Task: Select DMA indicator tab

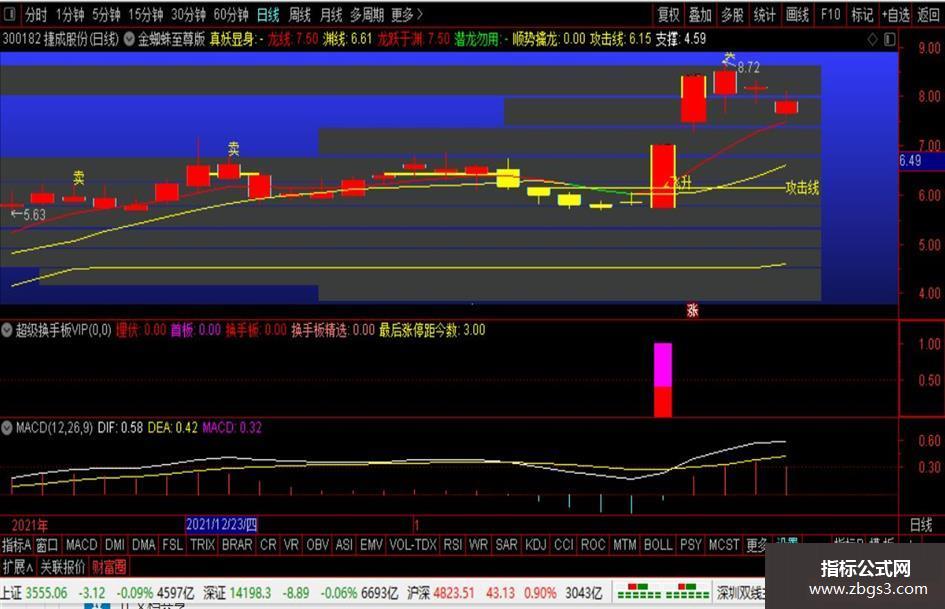Action: pos(143,545)
